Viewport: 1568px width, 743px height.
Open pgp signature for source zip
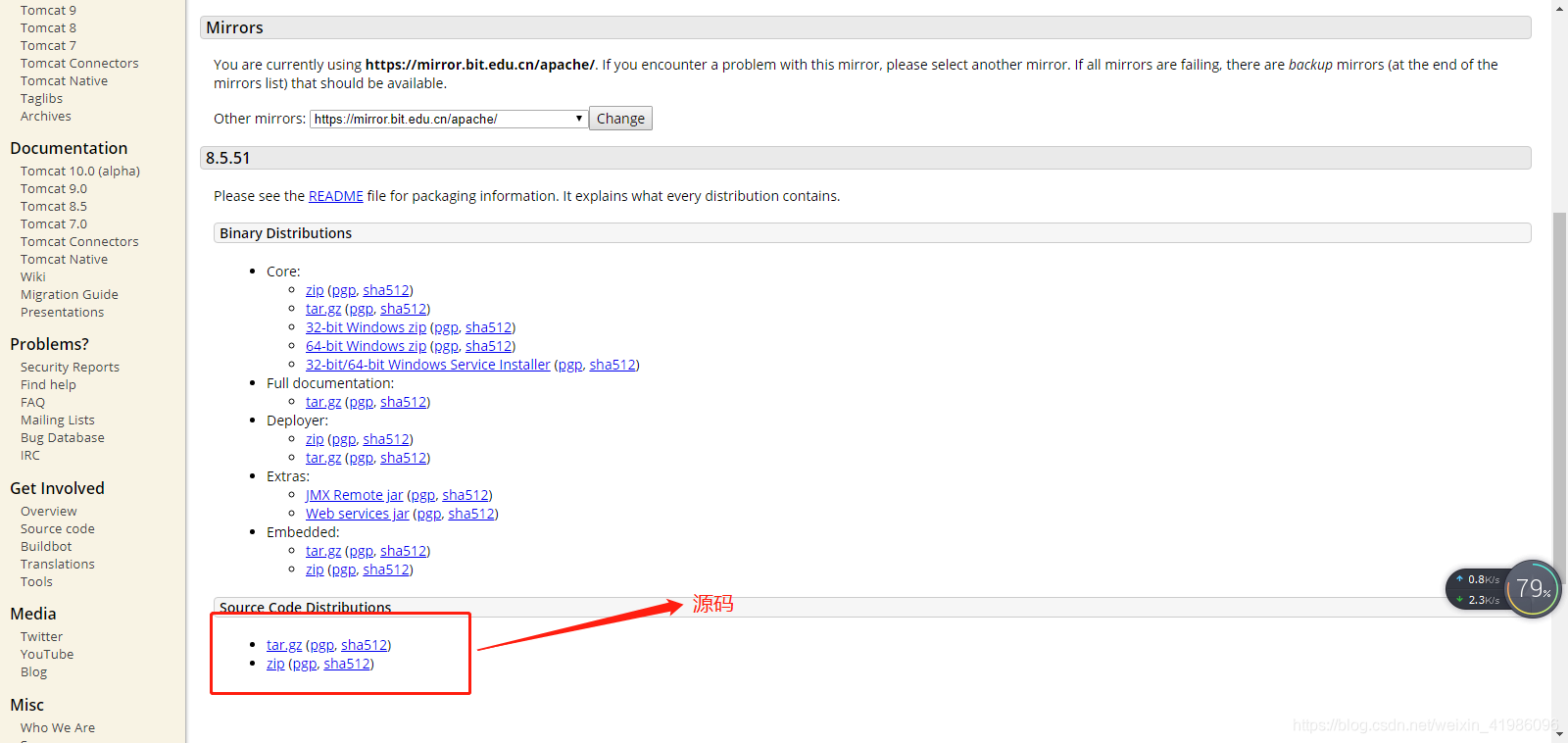pos(305,664)
